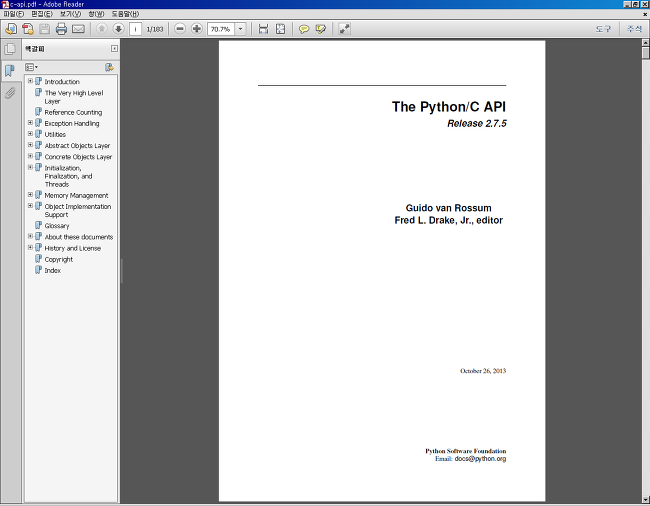The image size is (650, 506).
Task: Open the zoom level dropdown arrow
Action: pyautogui.click(x=240, y=29)
